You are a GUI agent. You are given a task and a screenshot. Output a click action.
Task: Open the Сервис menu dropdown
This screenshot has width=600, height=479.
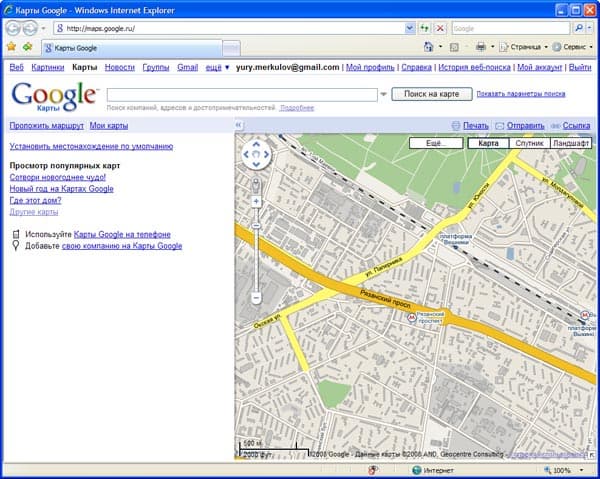pos(591,47)
